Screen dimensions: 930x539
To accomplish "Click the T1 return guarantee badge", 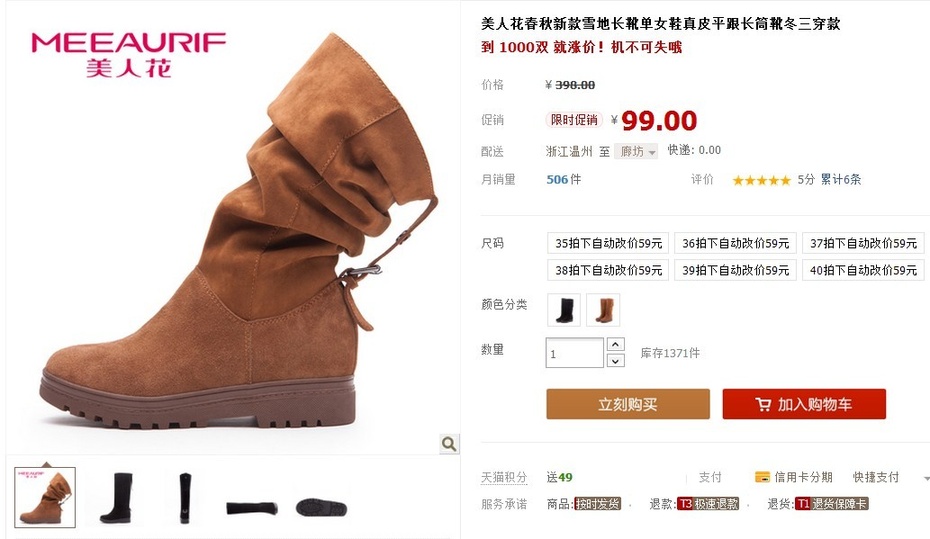I will (832, 504).
